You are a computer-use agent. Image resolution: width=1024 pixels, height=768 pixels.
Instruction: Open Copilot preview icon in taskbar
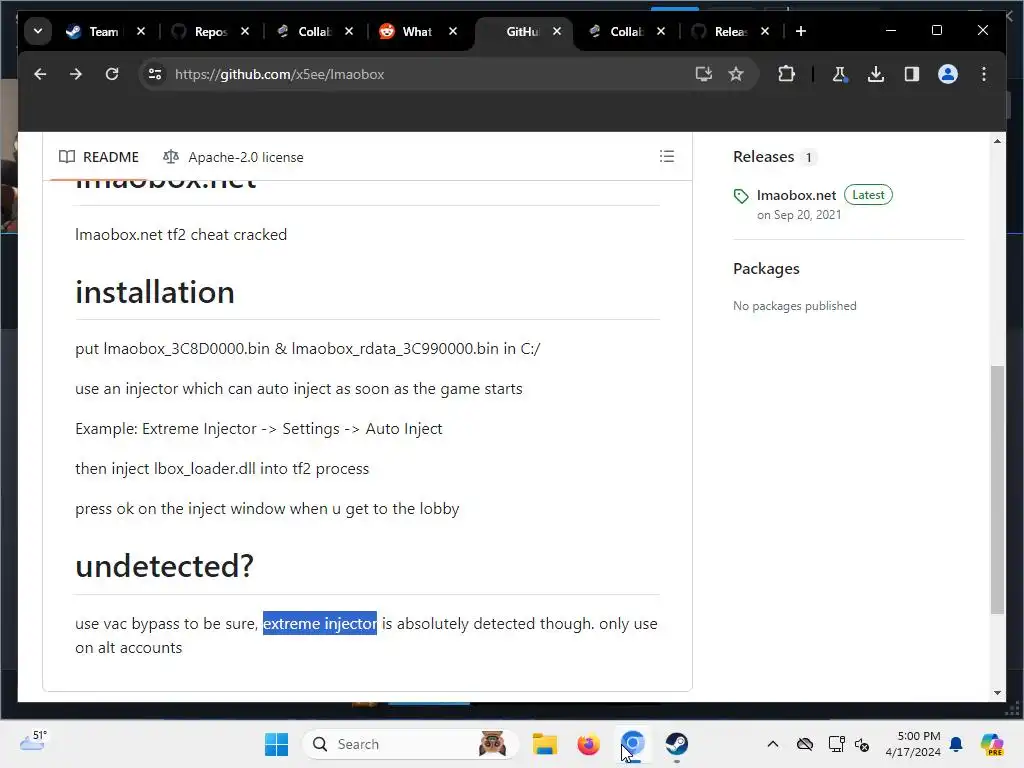(x=992, y=744)
